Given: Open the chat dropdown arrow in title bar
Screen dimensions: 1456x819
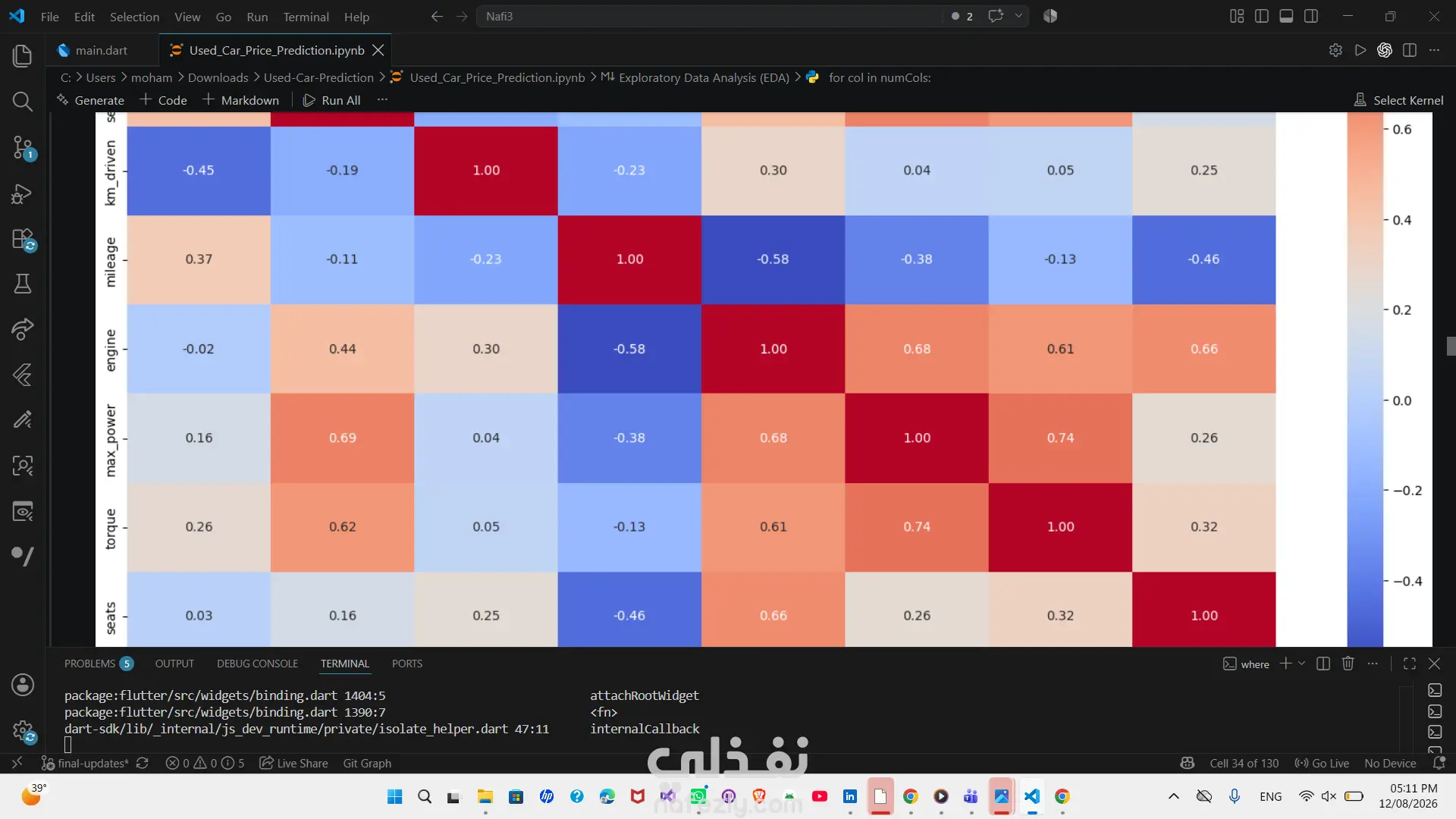Looking at the screenshot, I should [1018, 16].
